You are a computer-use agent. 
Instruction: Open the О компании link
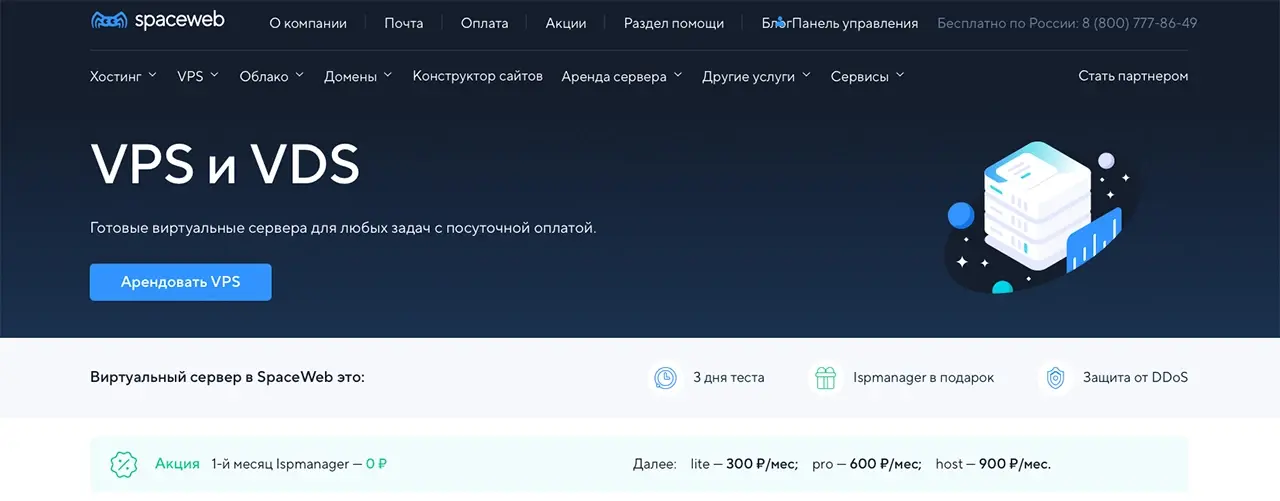[308, 23]
